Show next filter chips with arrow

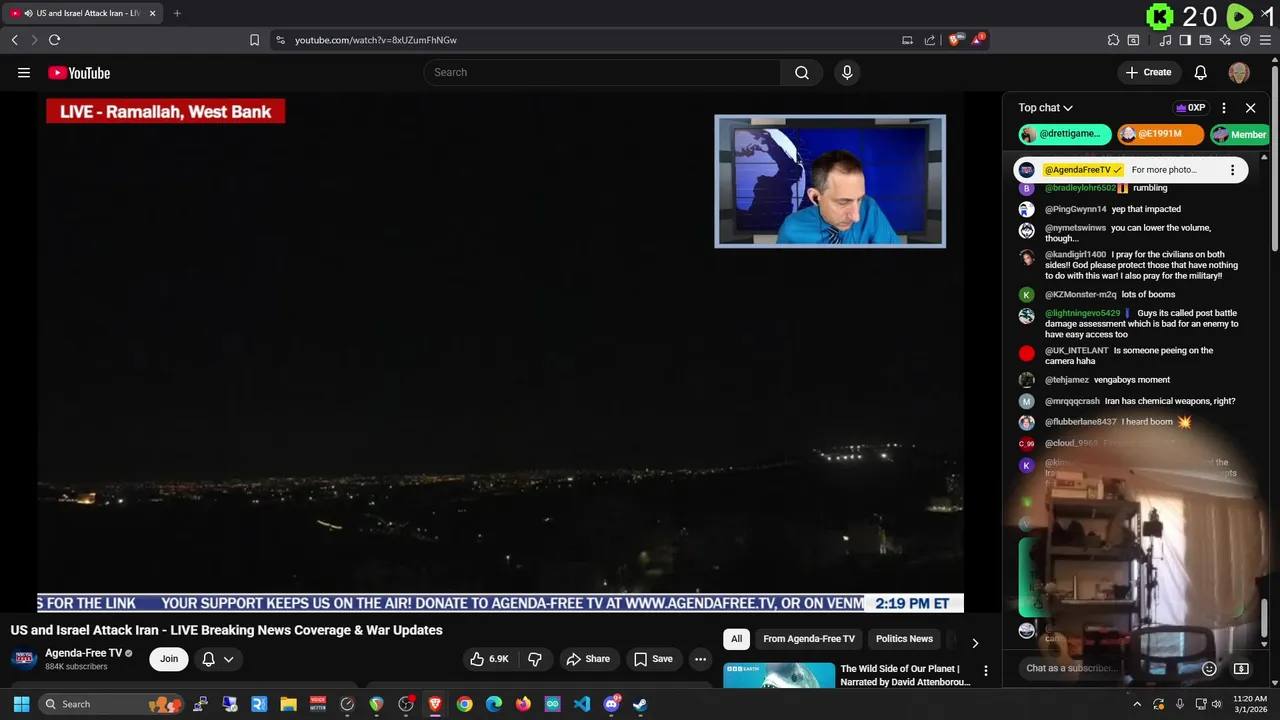975,643
